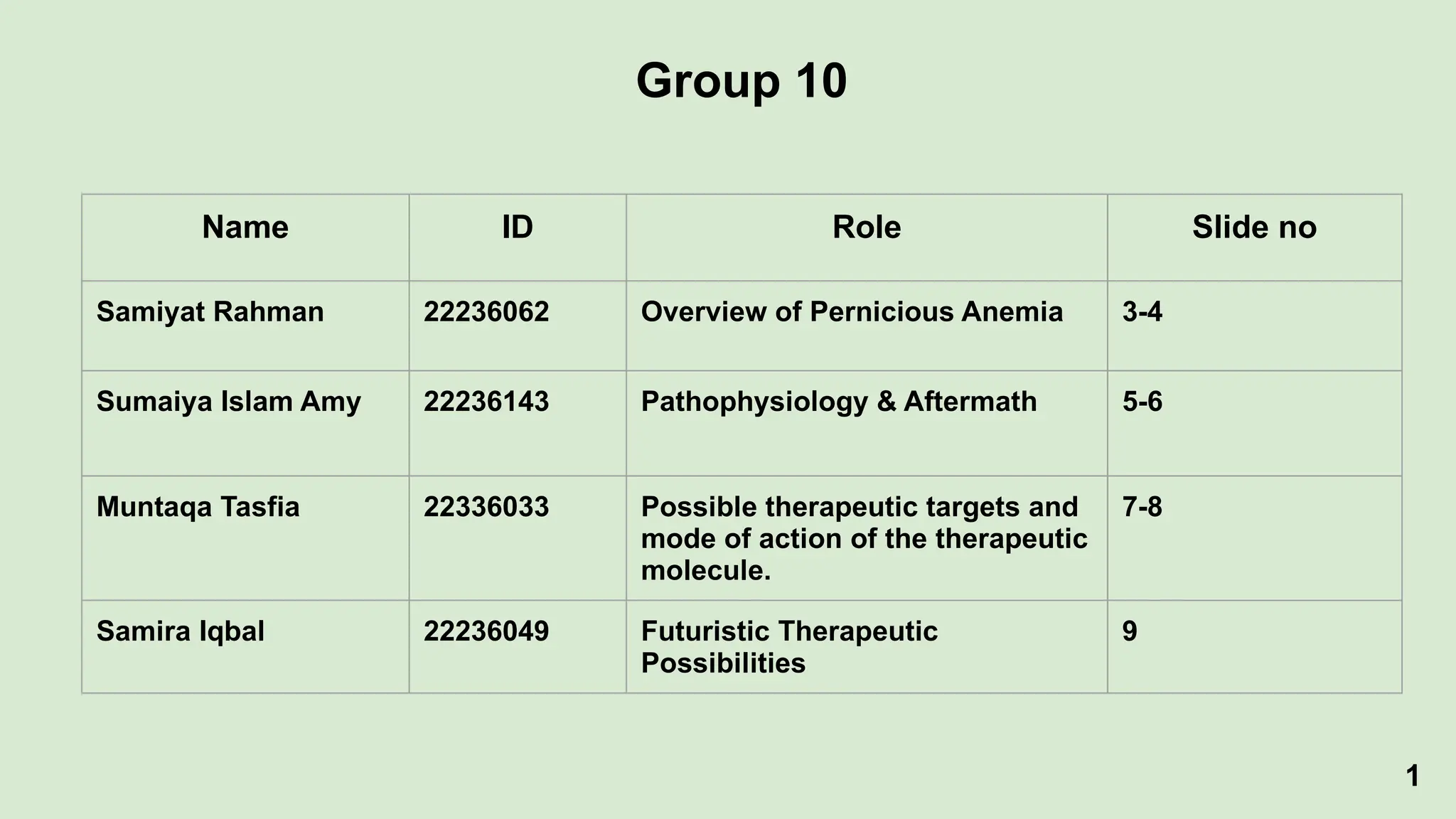Click the slide number cell "3-4"
Image resolution: width=1456 pixels, height=819 pixels.
(x=1142, y=312)
